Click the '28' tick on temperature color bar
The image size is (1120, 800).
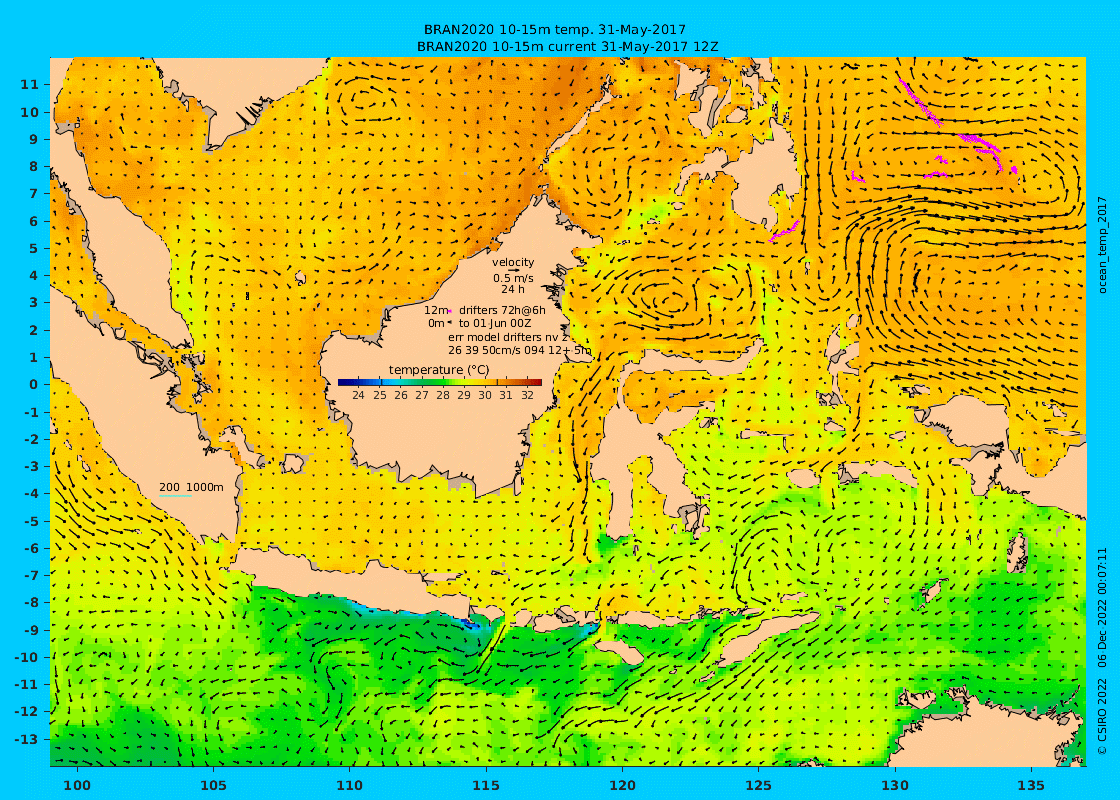(x=443, y=395)
